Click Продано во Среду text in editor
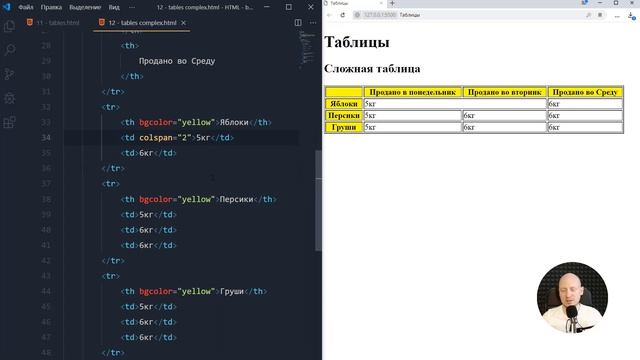 pos(177,61)
